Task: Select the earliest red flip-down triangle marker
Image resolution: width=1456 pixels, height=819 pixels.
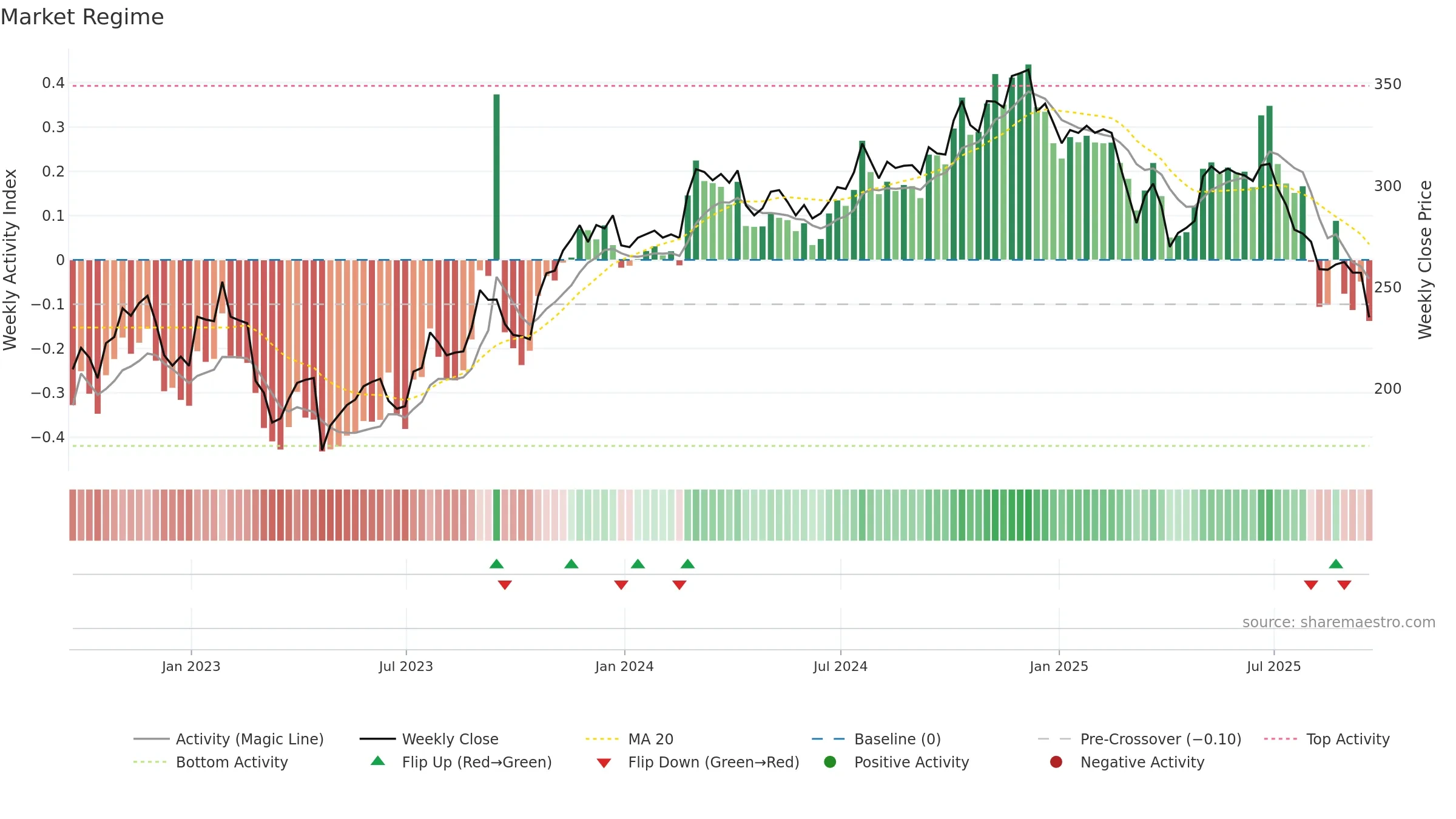Action: click(505, 585)
